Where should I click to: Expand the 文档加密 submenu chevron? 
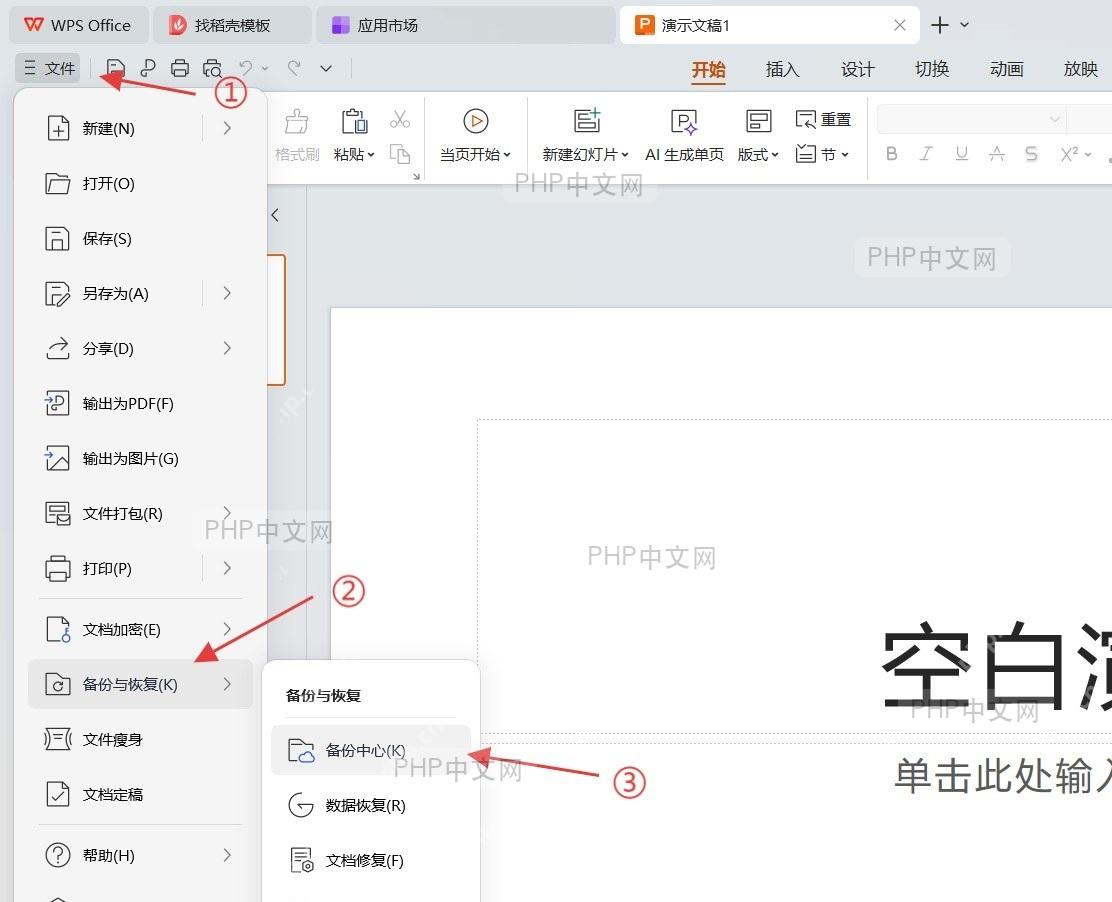click(227, 629)
